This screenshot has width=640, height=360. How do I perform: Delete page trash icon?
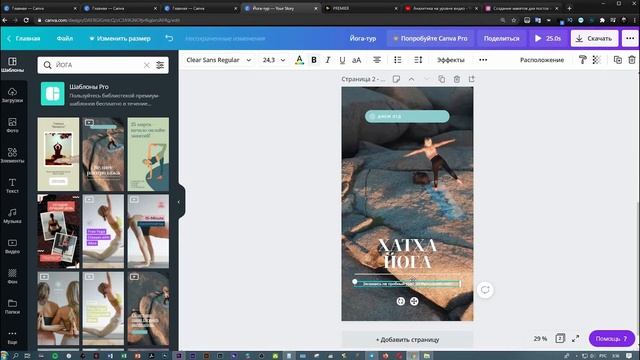tap(457, 79)
